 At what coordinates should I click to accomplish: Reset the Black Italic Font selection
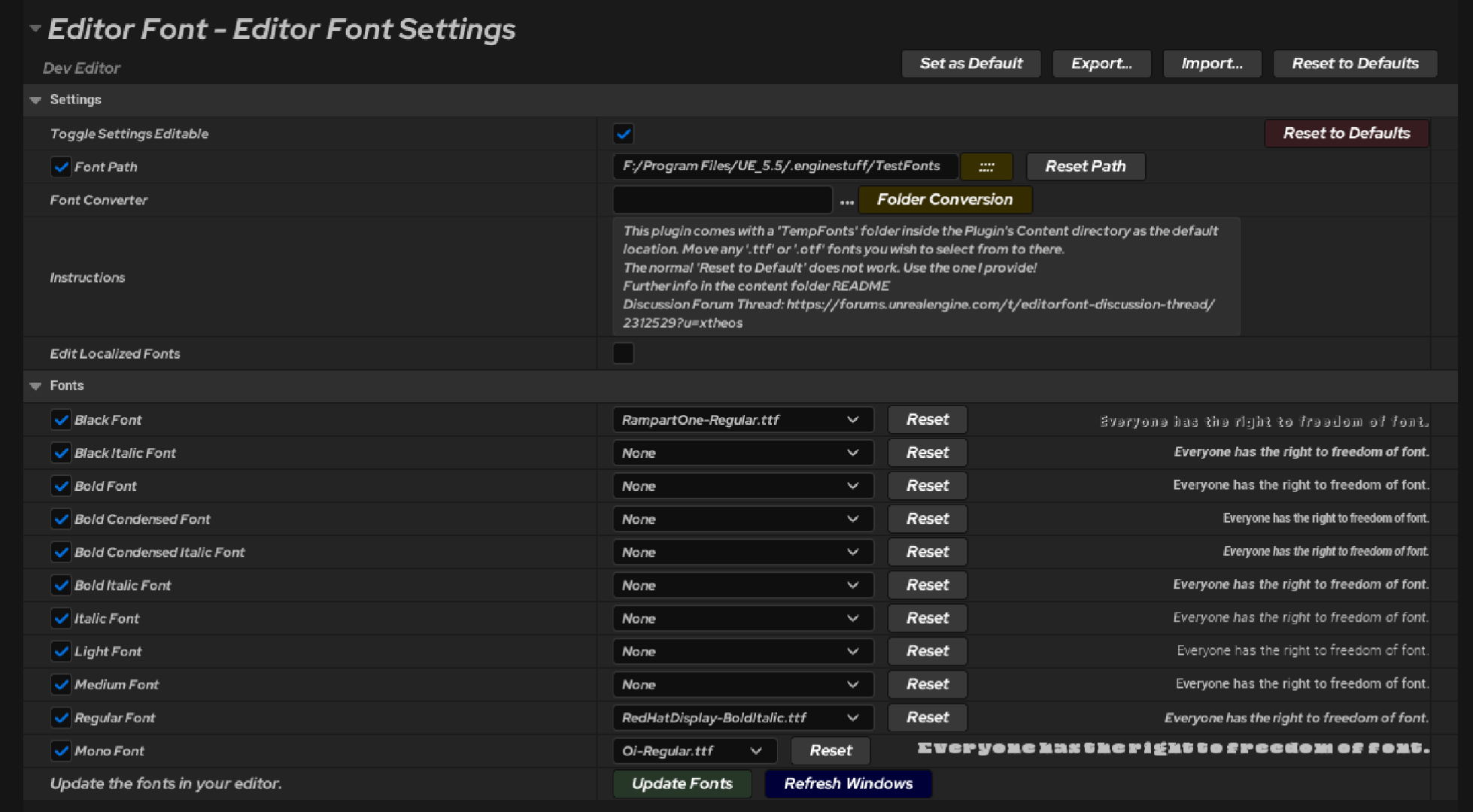coord(927,453)
